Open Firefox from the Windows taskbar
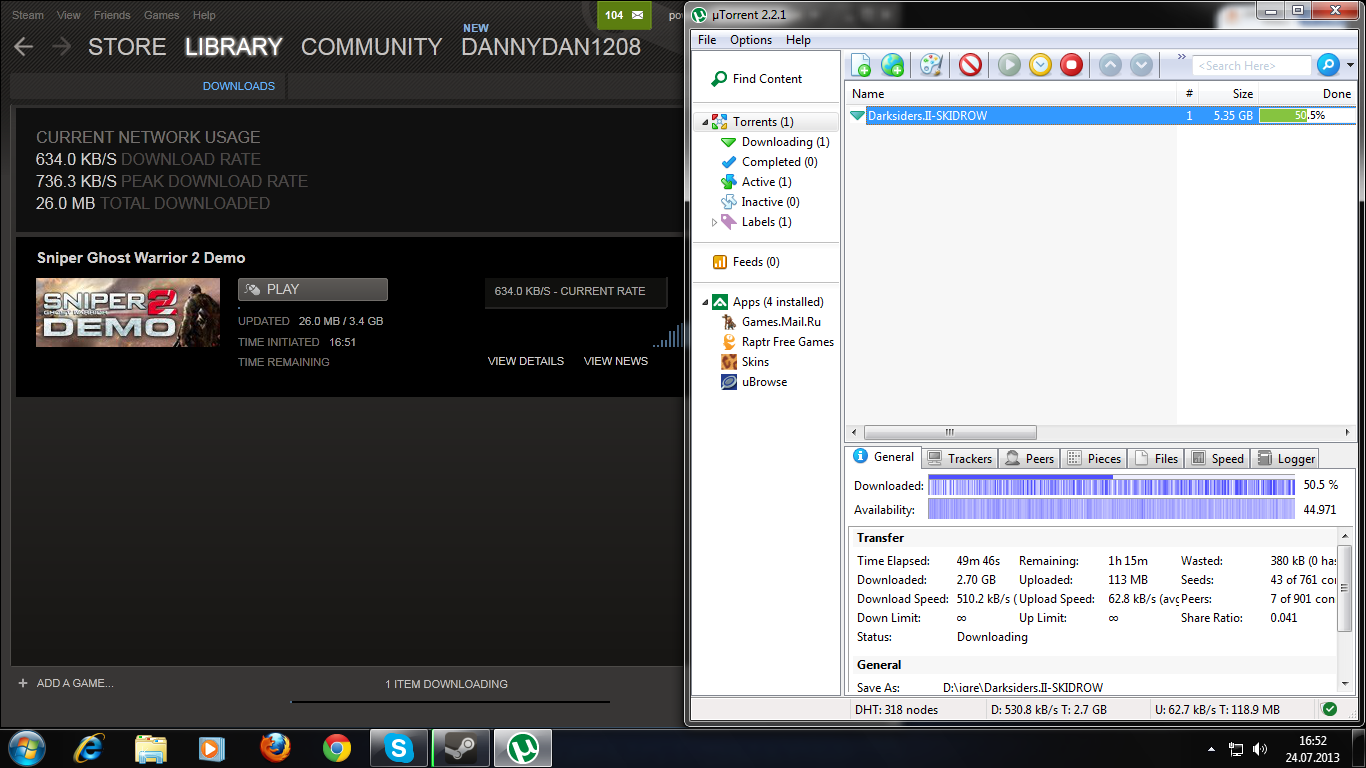 pyautogui.click(x=275, y=748)
